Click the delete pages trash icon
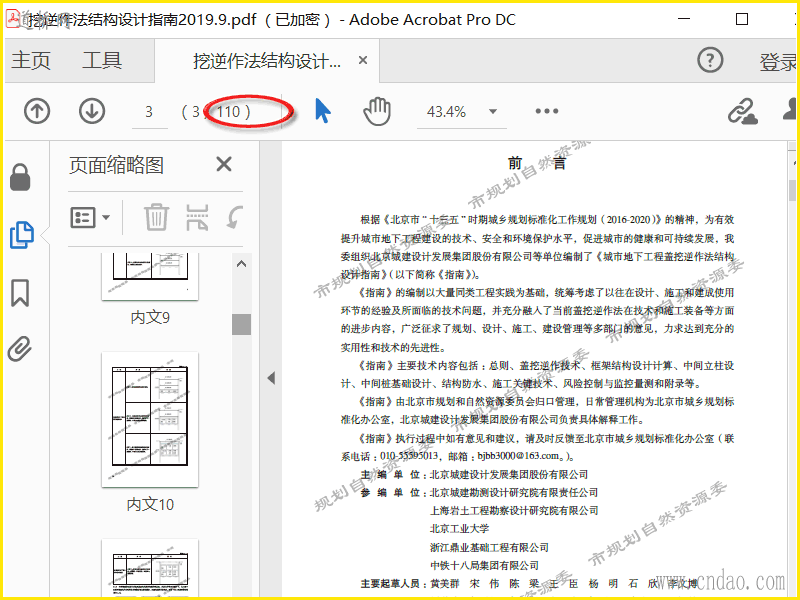800x600 pixels. coord(156,217)
